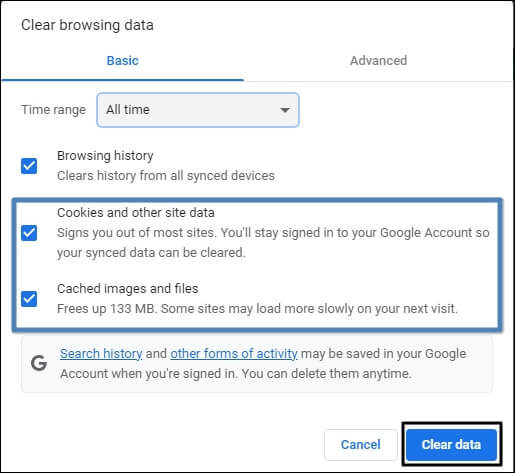Screen dimensions: 515x473
Task: Click the Cancel button
Action: tap(361, 444)
